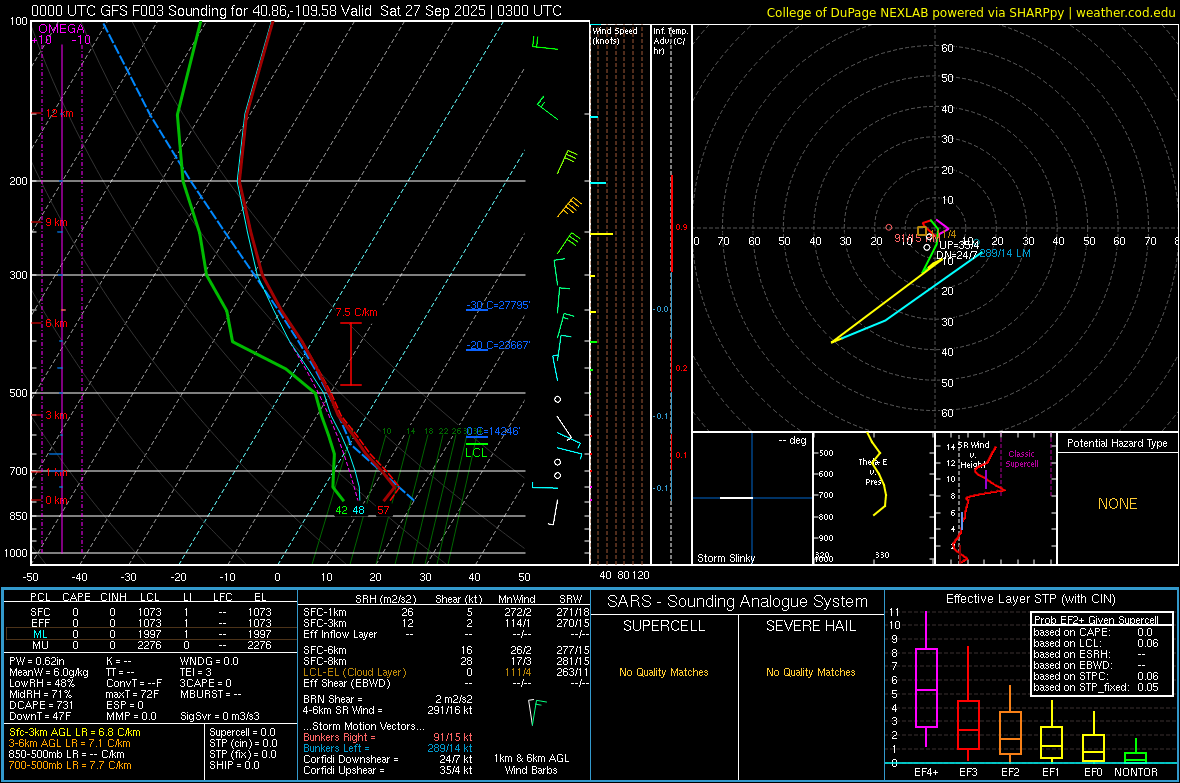Click the magenta EF4+ box plot
Image resolution: width=1180 pixels, height=783 pixels.
point(926,680)
